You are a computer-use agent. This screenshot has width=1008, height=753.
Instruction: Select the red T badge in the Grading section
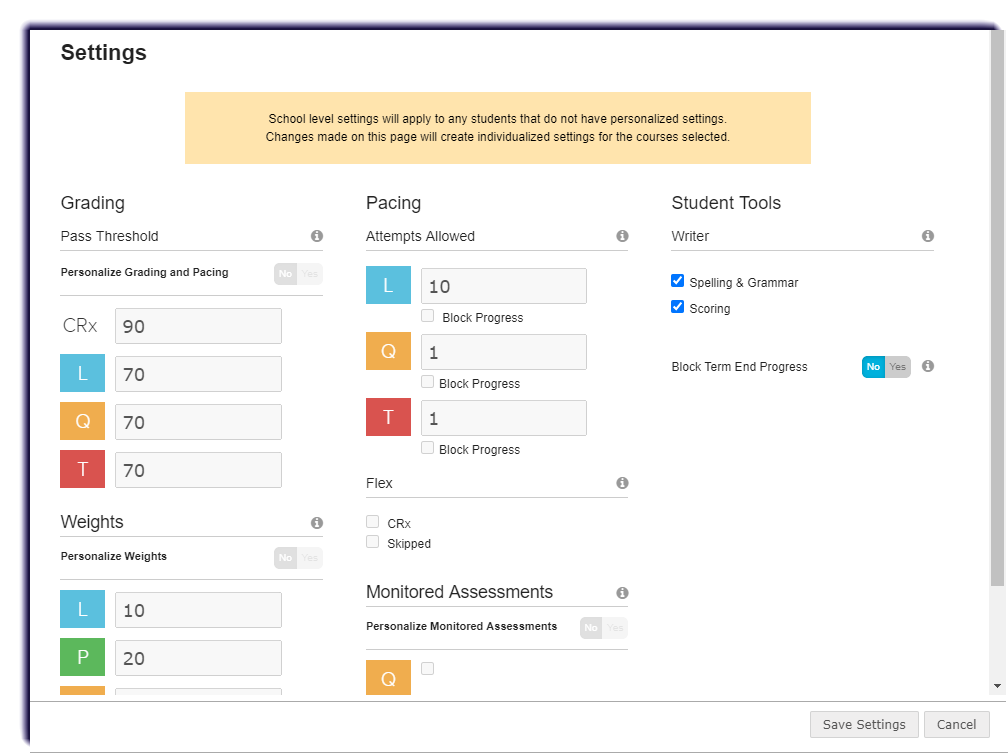pos(82,470)
